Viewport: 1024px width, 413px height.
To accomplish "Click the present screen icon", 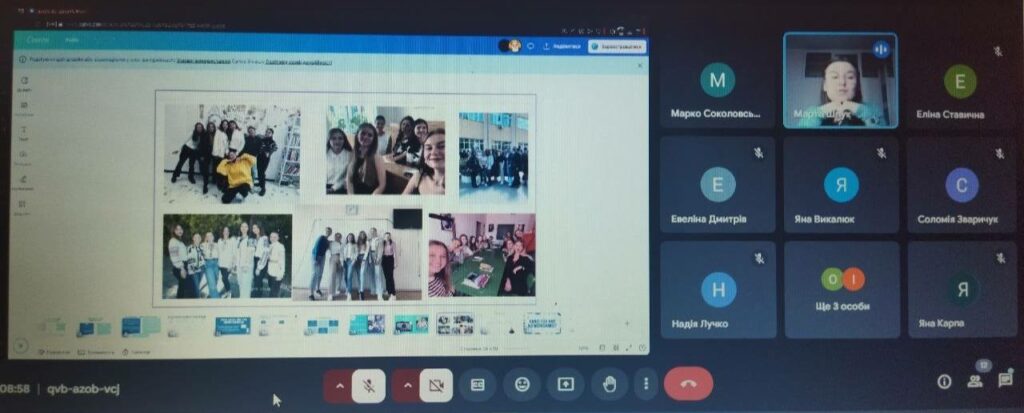I will (x=566, y=384).
